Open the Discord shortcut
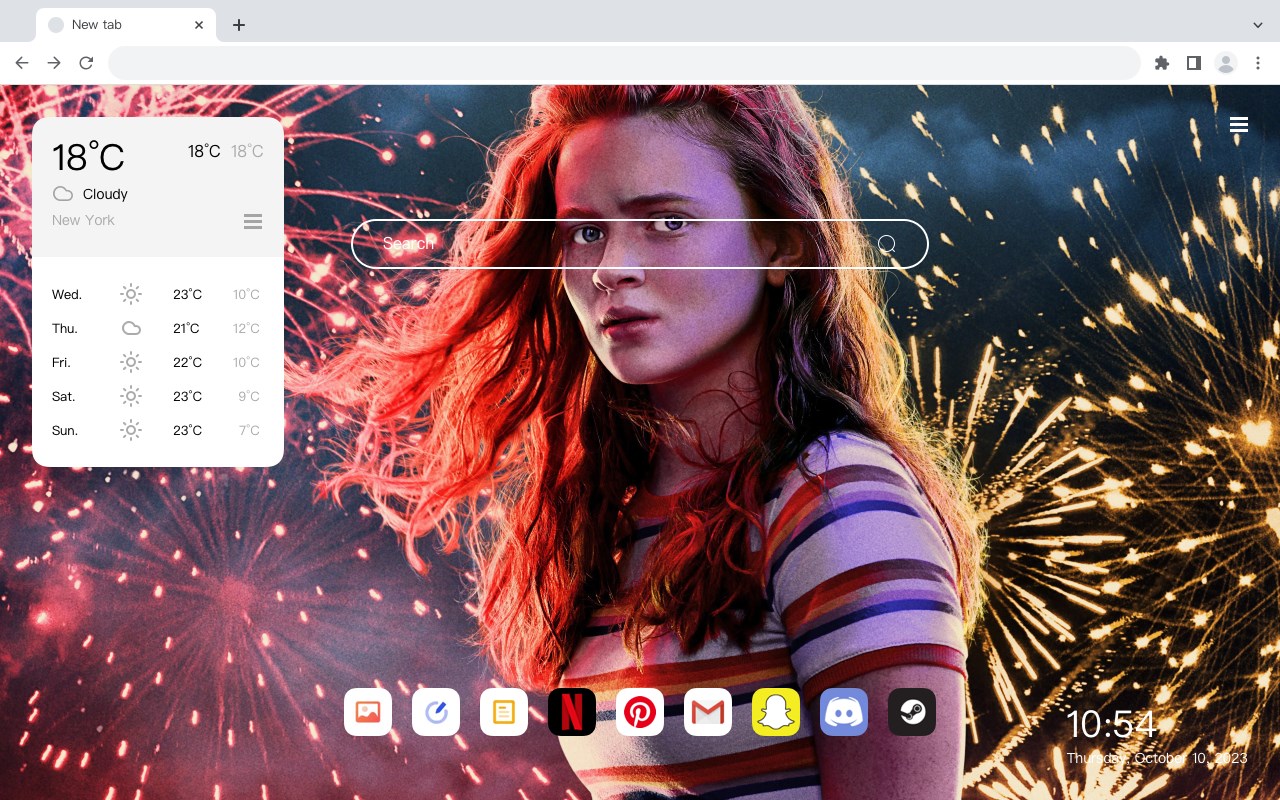Screen dimensions: 1280x800 pos(844,712)
